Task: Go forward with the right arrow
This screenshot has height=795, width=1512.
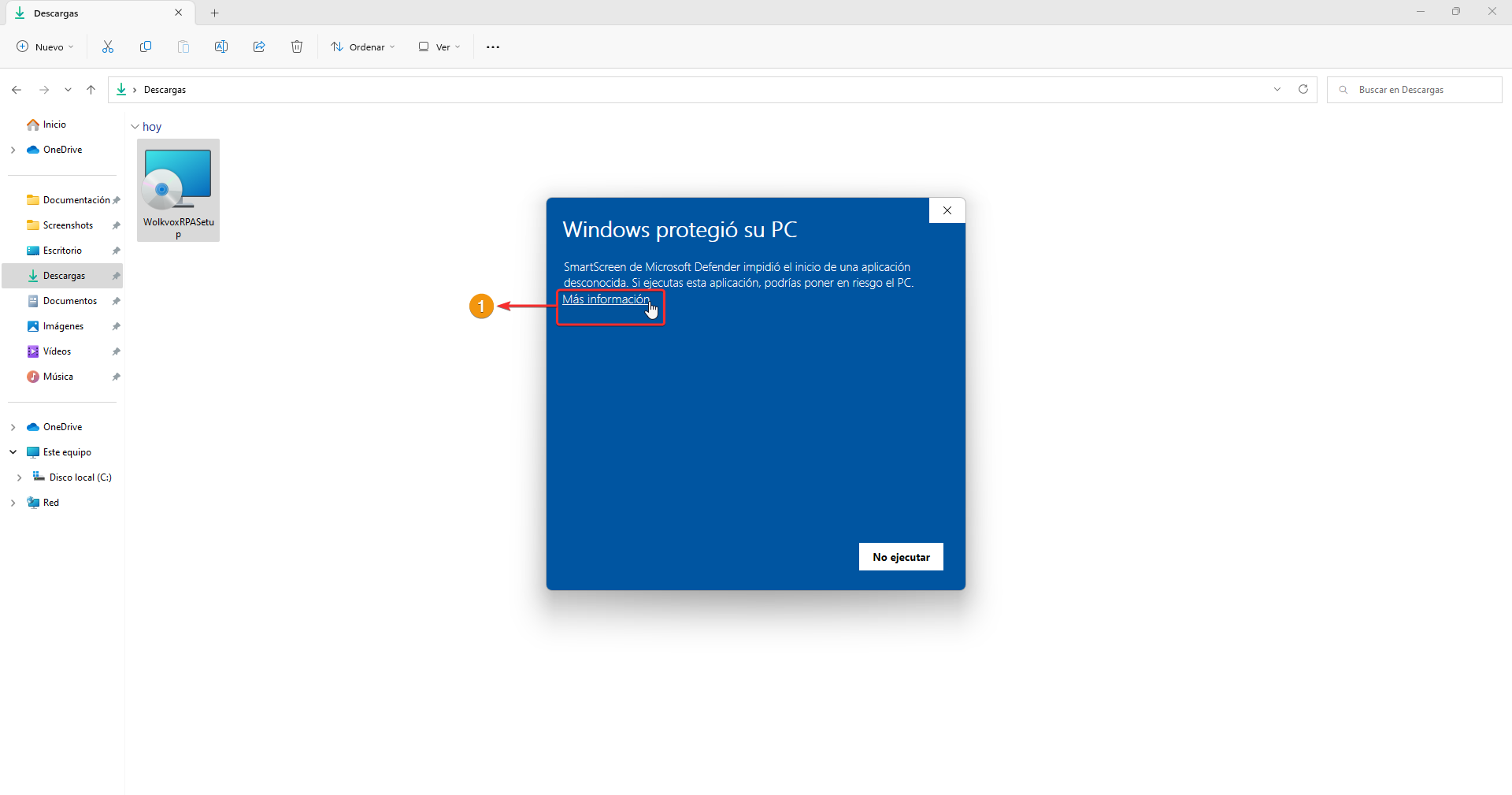Action: point(44,90)
